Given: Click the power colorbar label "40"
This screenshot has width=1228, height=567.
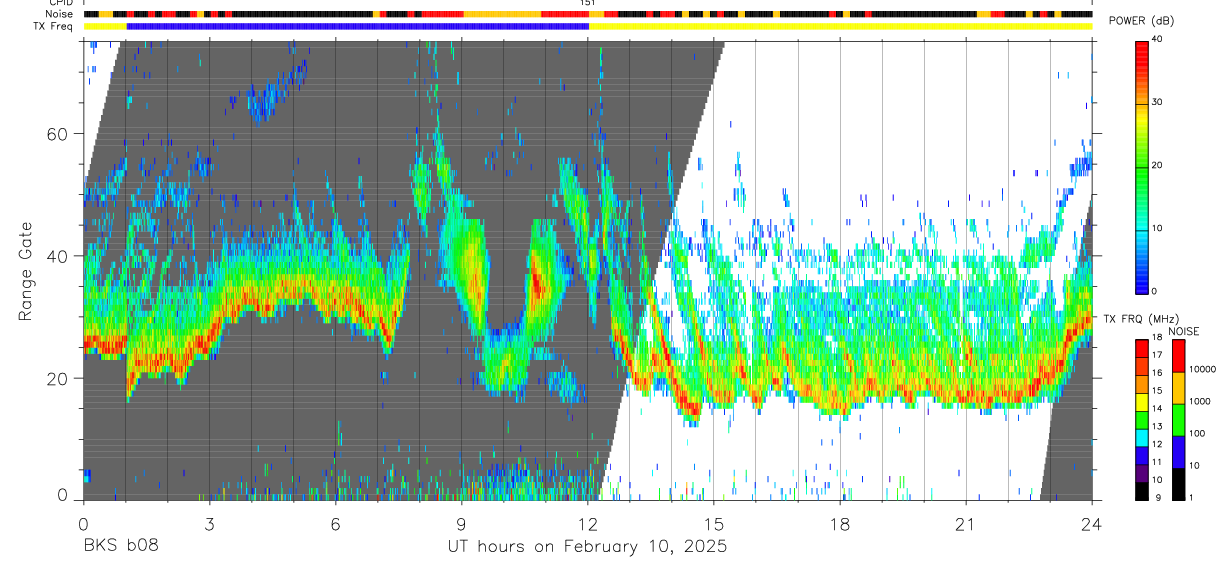Looking at the screenshot, I should [x=1157, y=40].
